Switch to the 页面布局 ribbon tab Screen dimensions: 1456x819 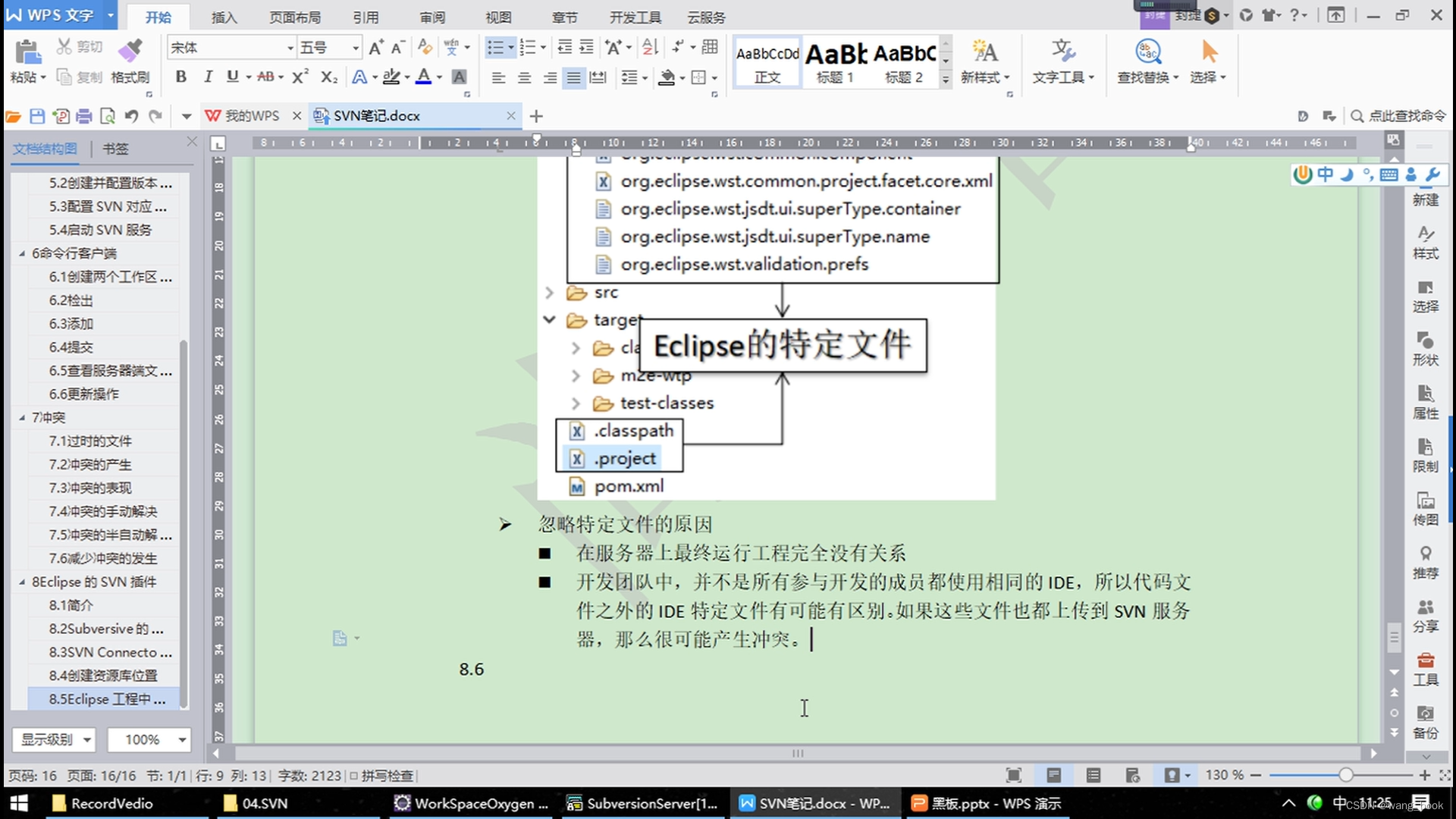click(295, 17)
